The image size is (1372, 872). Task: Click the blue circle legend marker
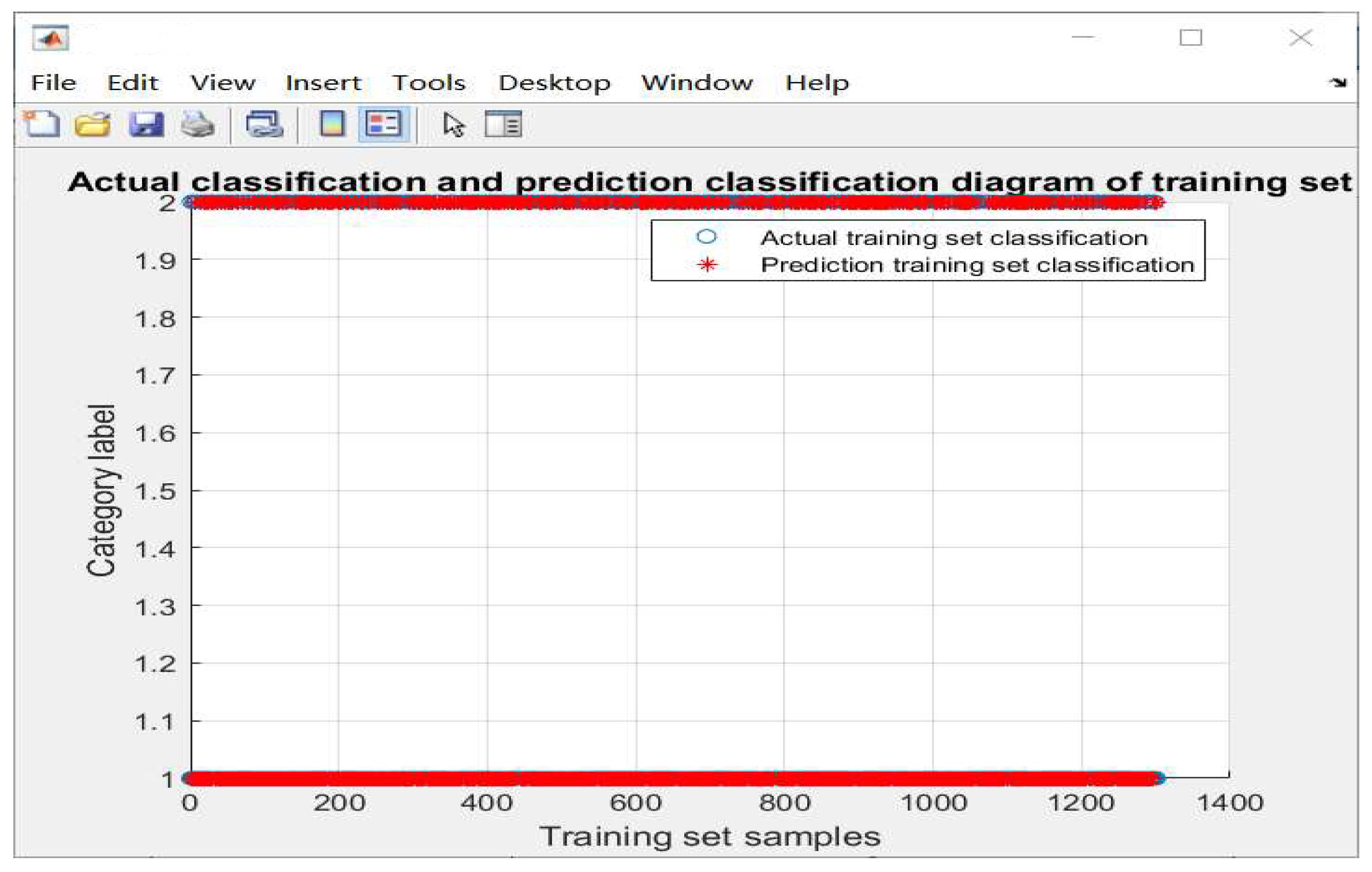click(x=706, y=237)
